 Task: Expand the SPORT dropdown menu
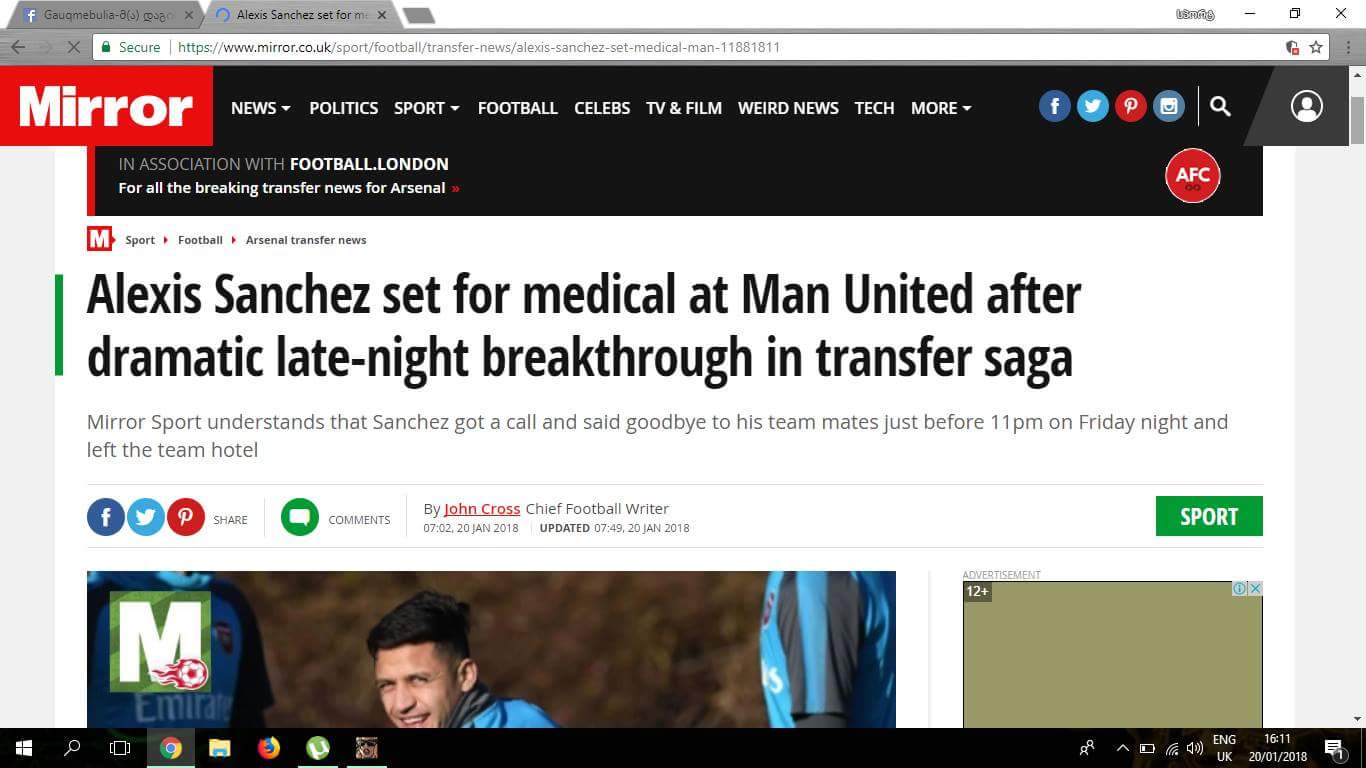(x=427, y=108)
